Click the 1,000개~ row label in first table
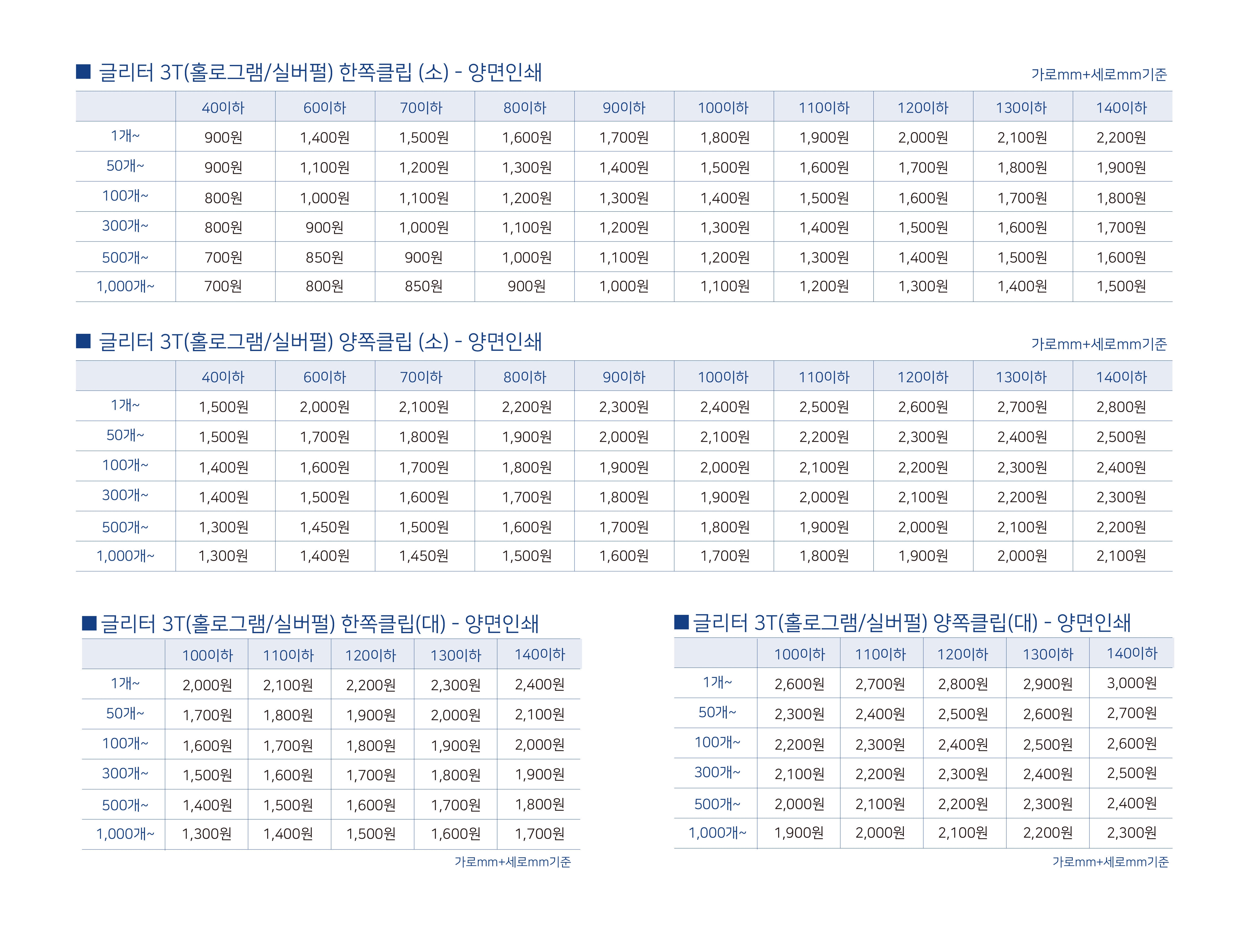This screenshot has width=1250, height=952. (x=125, y=287)
